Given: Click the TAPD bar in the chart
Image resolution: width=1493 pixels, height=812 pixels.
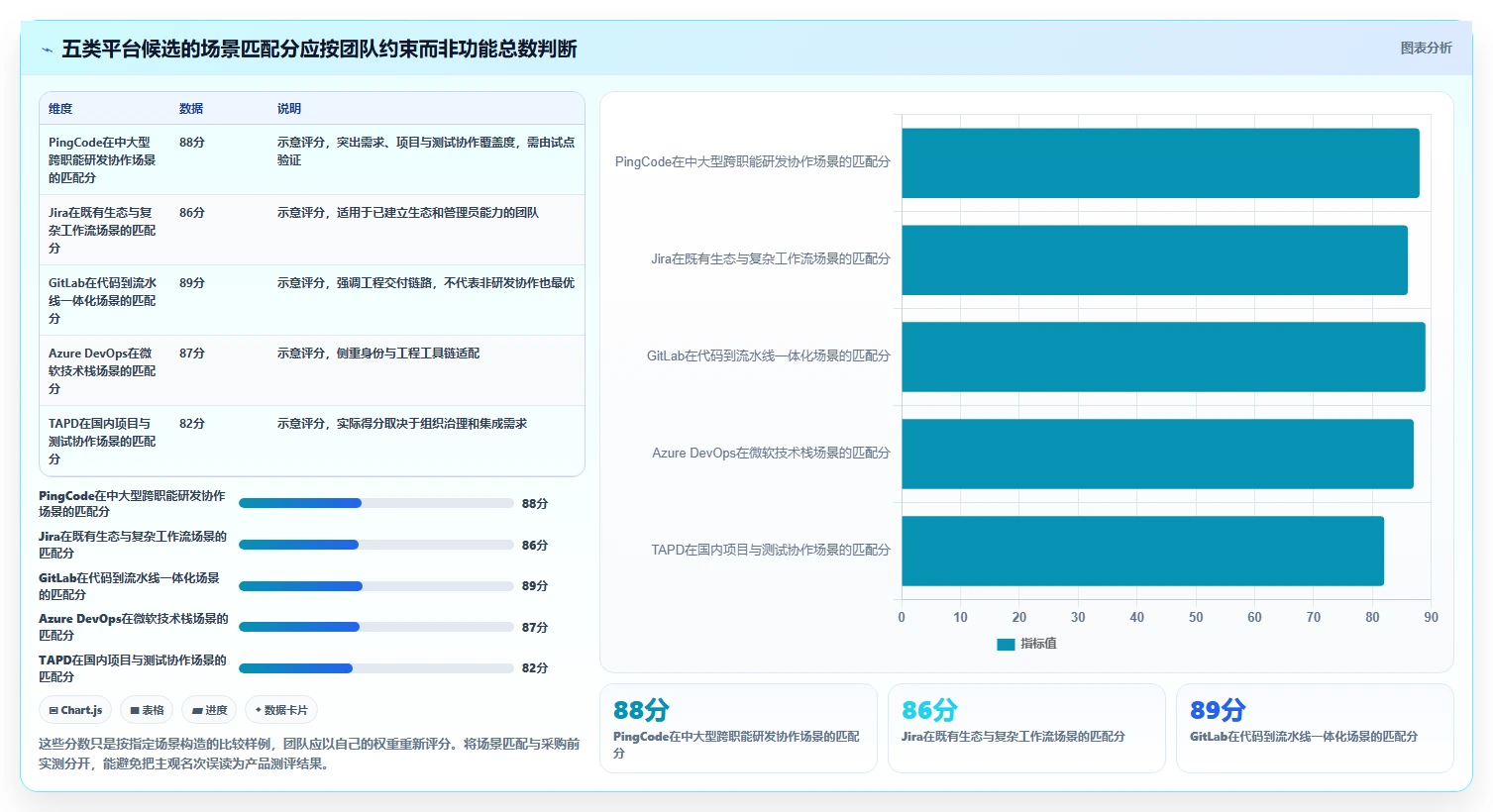Looking at the screenshot, I should point(1142,551).
